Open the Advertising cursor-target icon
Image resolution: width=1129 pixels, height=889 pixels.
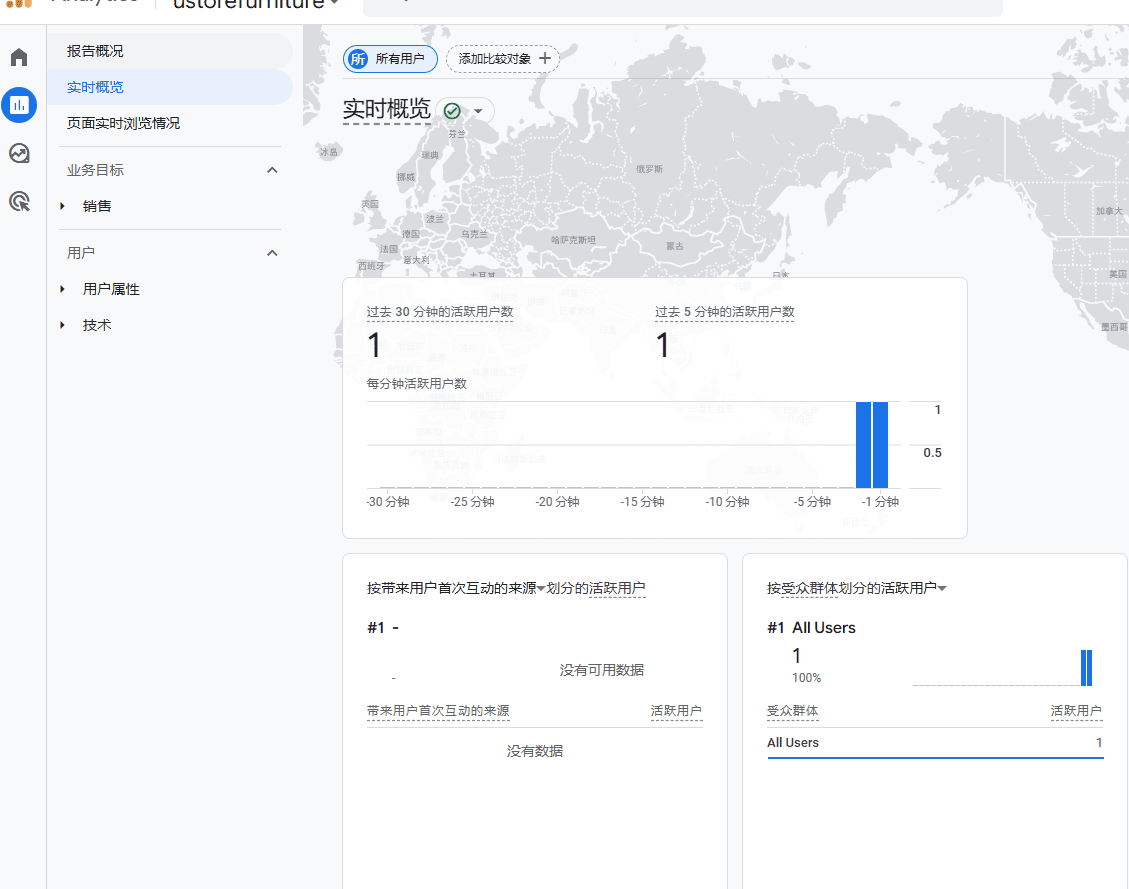[19, 202]
